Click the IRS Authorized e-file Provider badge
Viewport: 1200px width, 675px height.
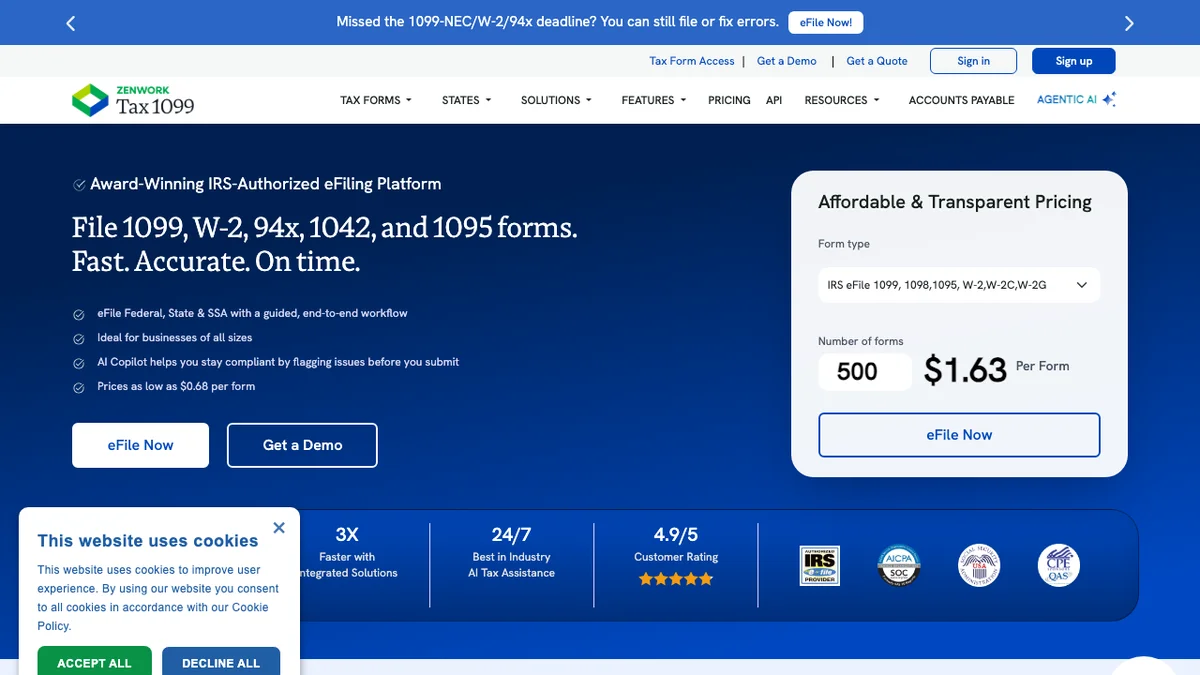(x=819, y=565)
